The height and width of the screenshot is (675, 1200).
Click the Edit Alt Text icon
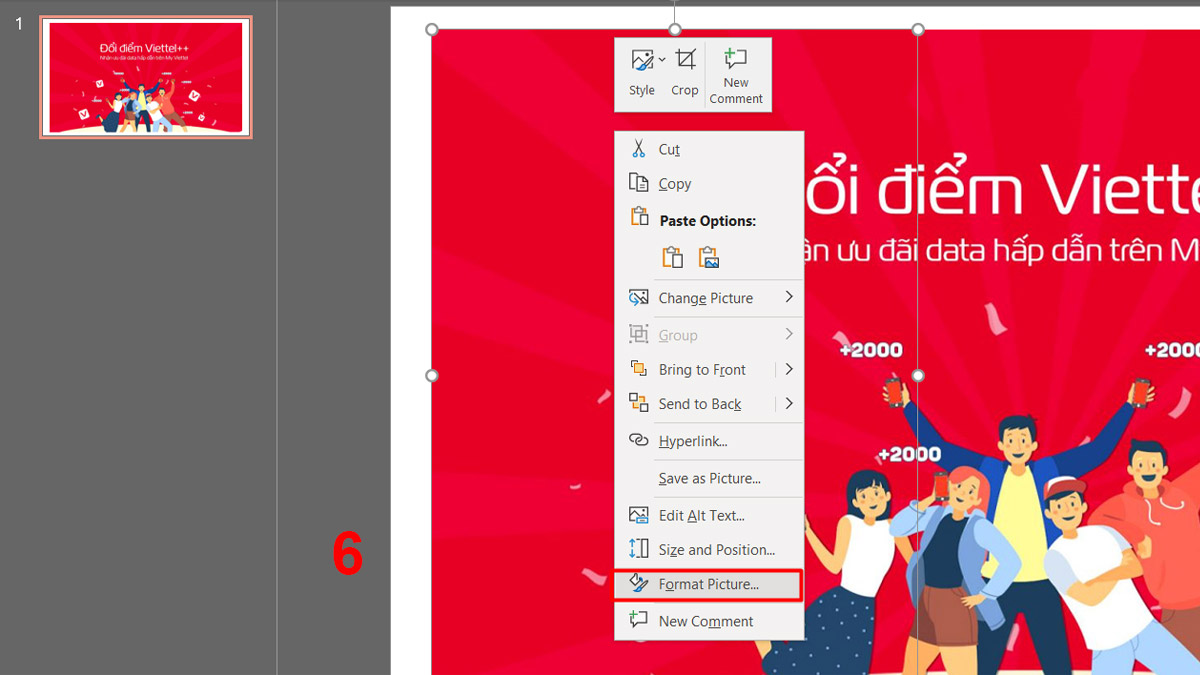pyautogui.click(x=640, y=514)
